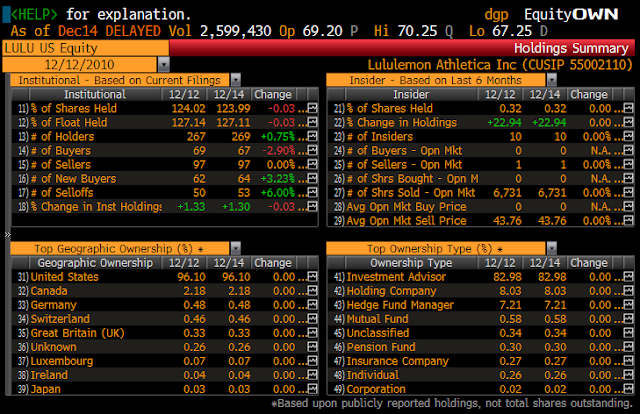Open the 12/12/2010 date dropdown arrow

[163, 65]
